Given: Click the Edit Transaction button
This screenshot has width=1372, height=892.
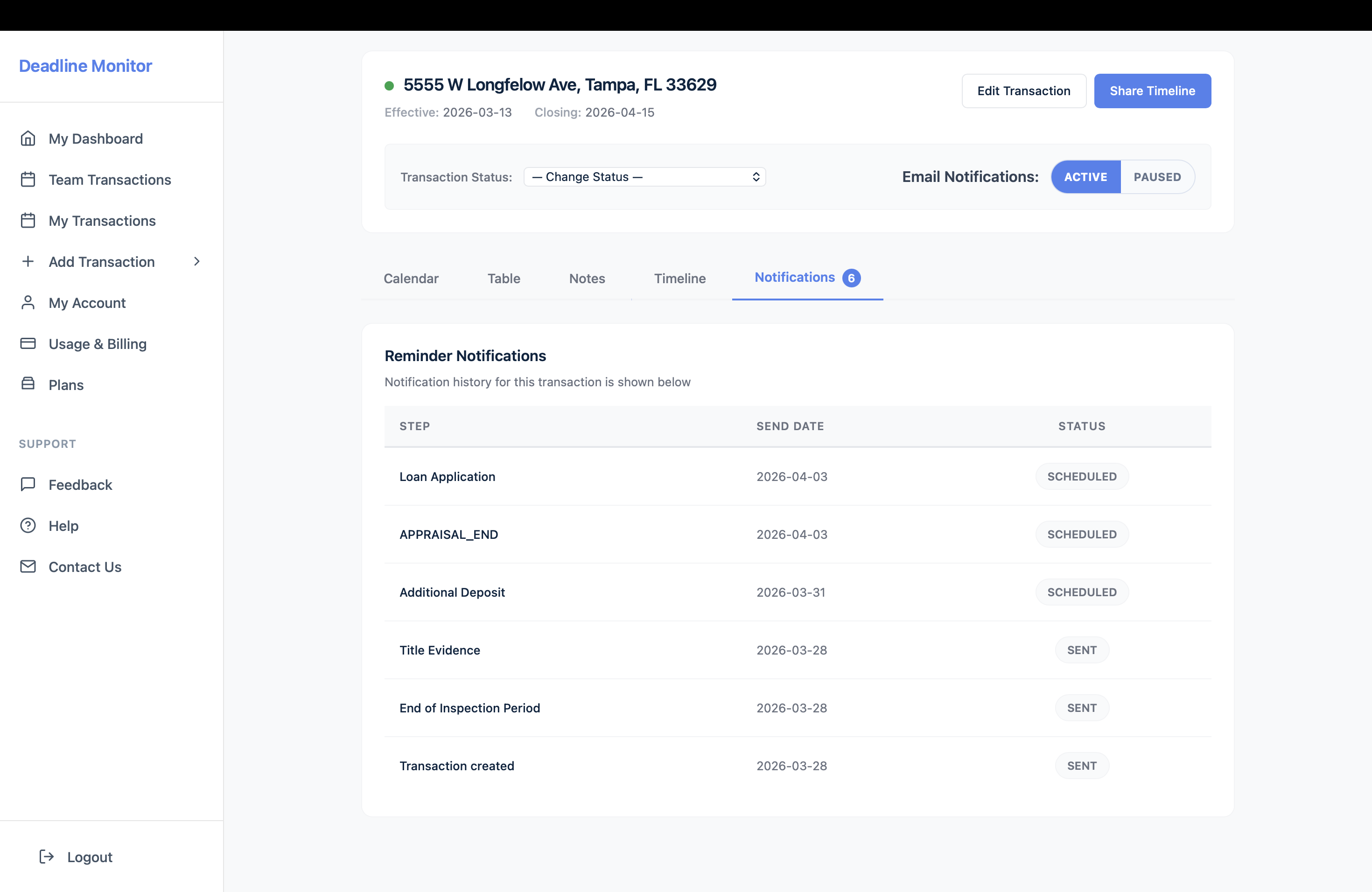Looking at the screenshot, I should (x=1023, y=91).
